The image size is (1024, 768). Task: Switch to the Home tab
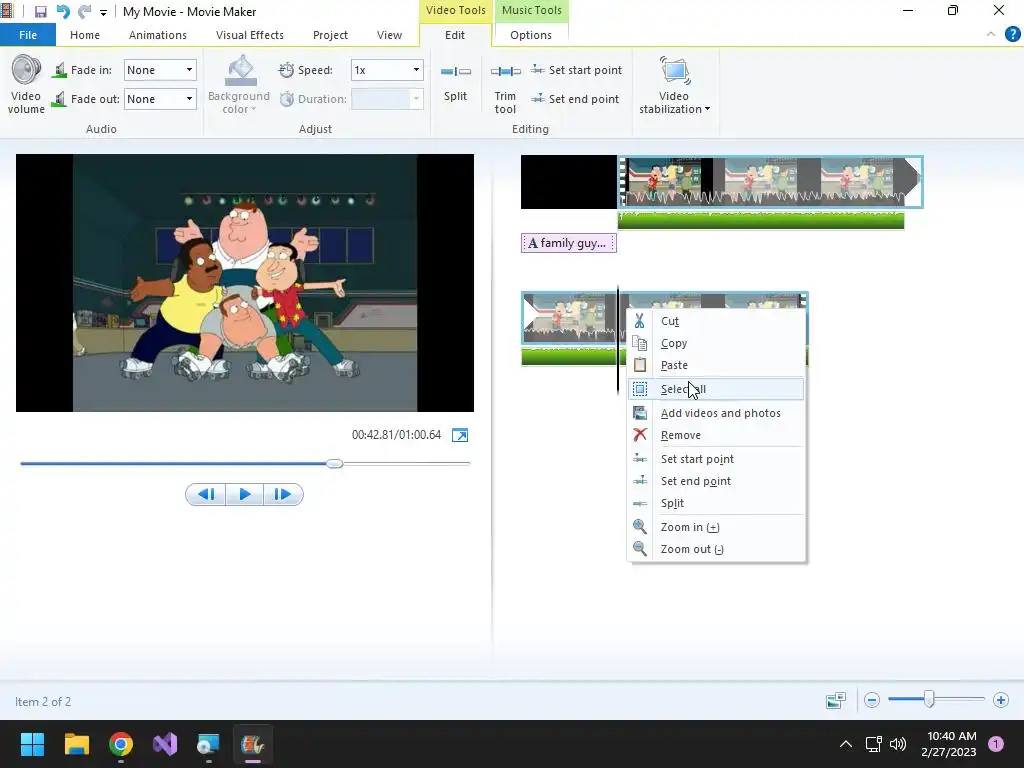(x=85, y=35)
